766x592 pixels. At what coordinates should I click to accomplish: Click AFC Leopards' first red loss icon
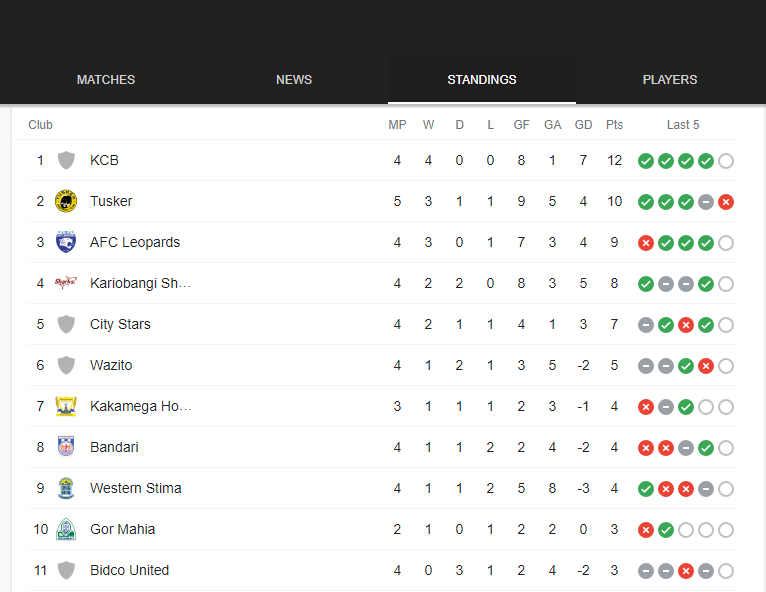(646, 243)
